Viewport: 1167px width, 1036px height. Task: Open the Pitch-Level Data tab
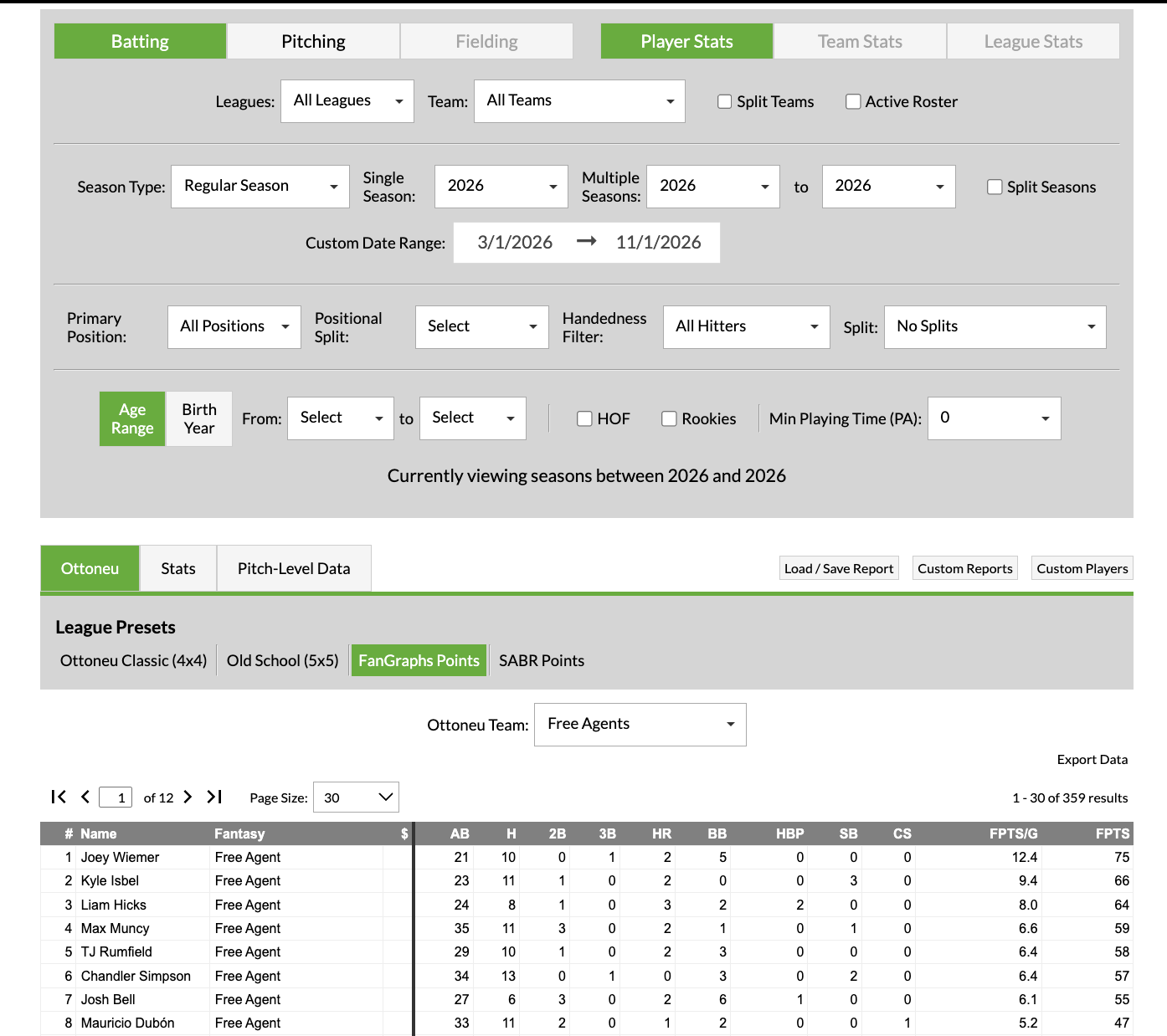click(x=294, y=568)
